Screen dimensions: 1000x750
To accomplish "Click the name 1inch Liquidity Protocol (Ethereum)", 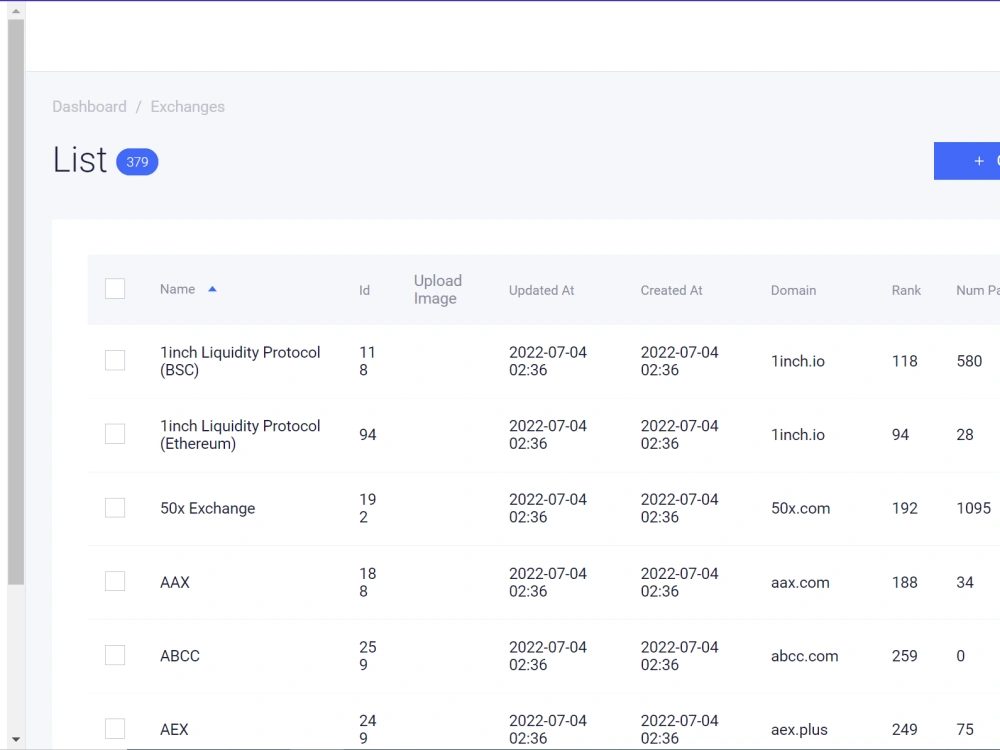I will [x=240, y=435].
